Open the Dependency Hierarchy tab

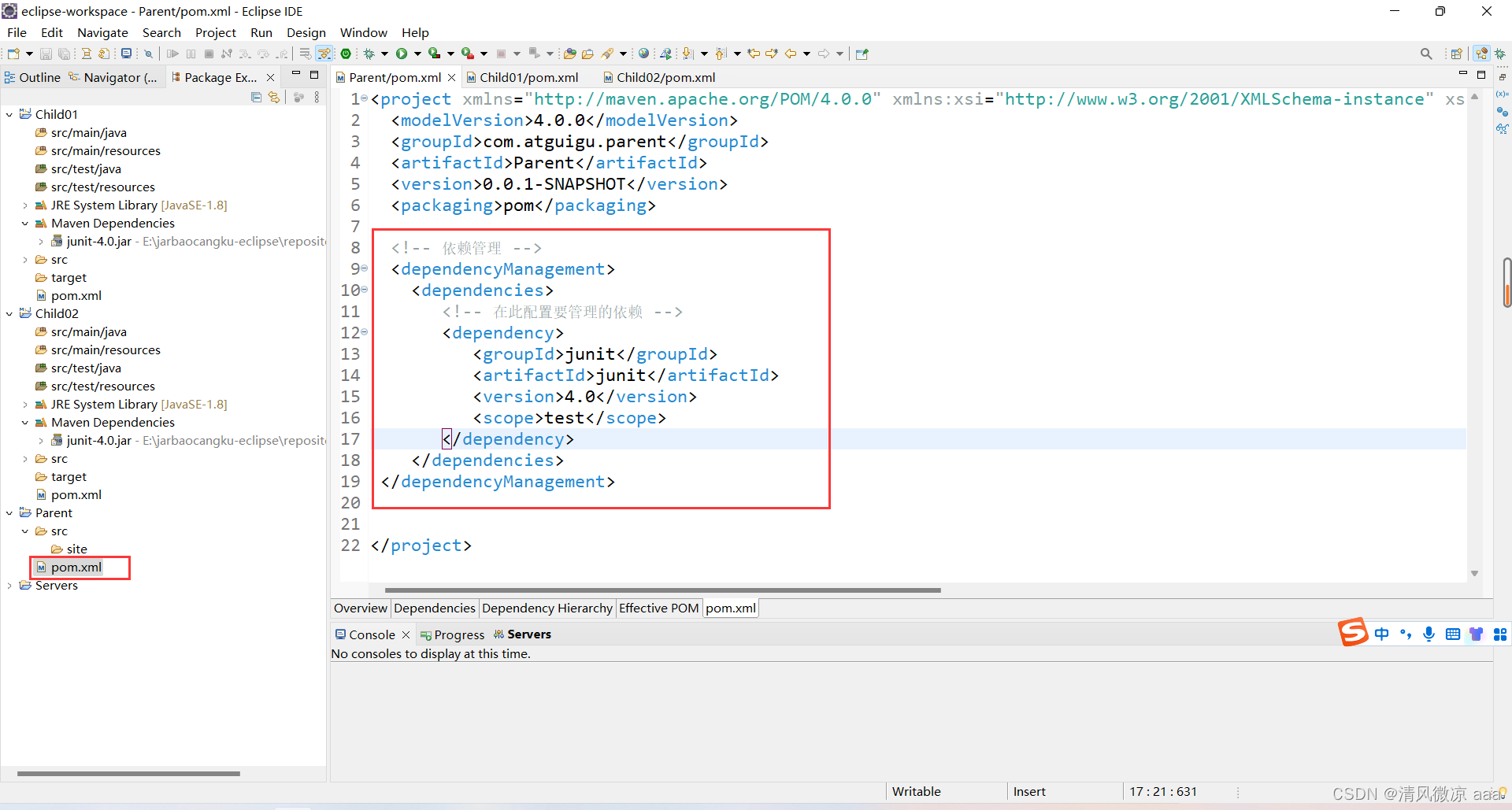tap(547, 608)
